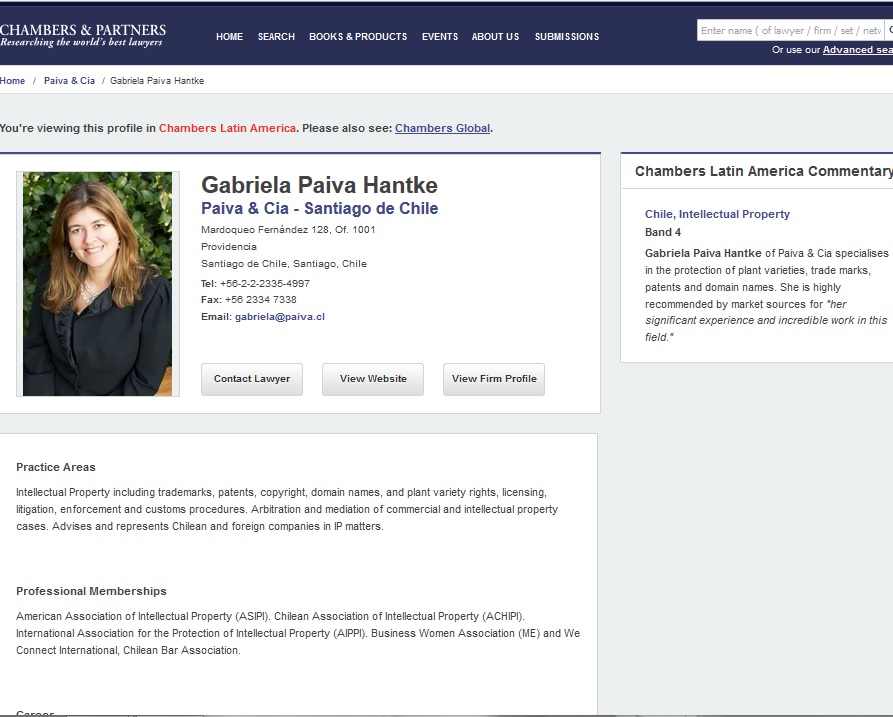Screen dimensions: 893x717
Task: Click the Gabriela Paiva Hantke breadcrumb text
Action: pyautogui.click(x=157, y=81)
